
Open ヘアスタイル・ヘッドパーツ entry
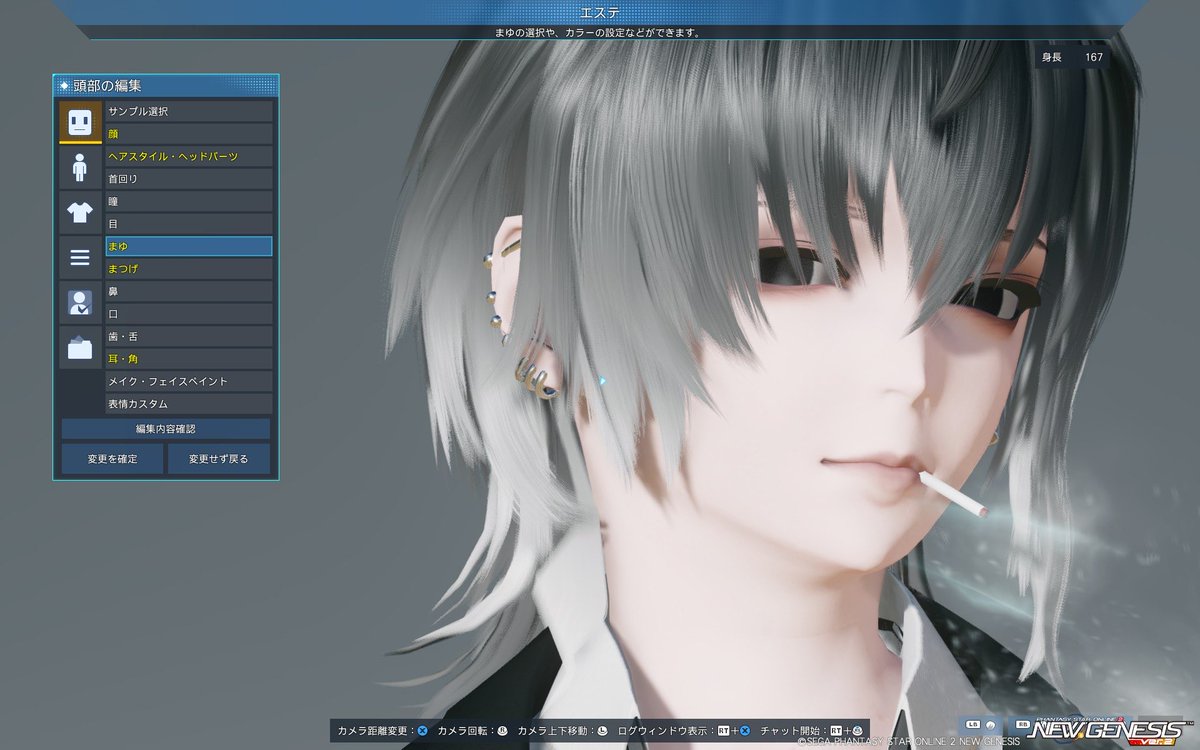click(189, 156)
